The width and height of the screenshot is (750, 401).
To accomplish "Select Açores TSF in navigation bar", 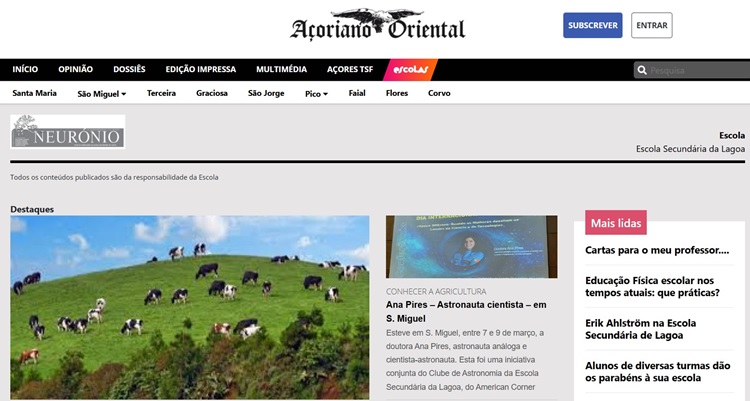I will (350, 69).
